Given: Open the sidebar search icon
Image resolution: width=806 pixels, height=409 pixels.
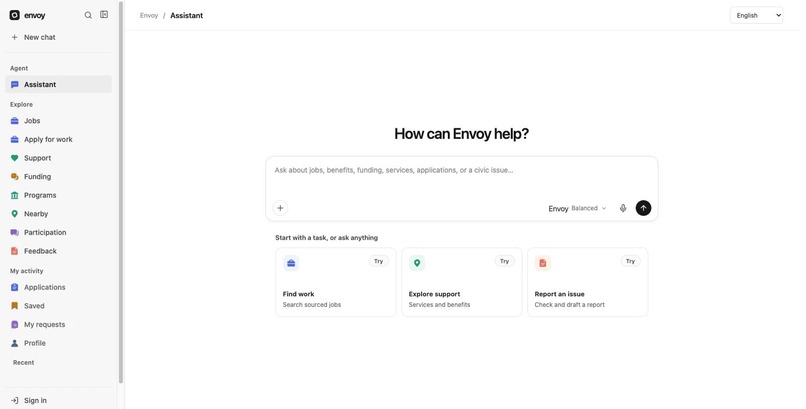Looking at the screenshot, I should point(88,15).
